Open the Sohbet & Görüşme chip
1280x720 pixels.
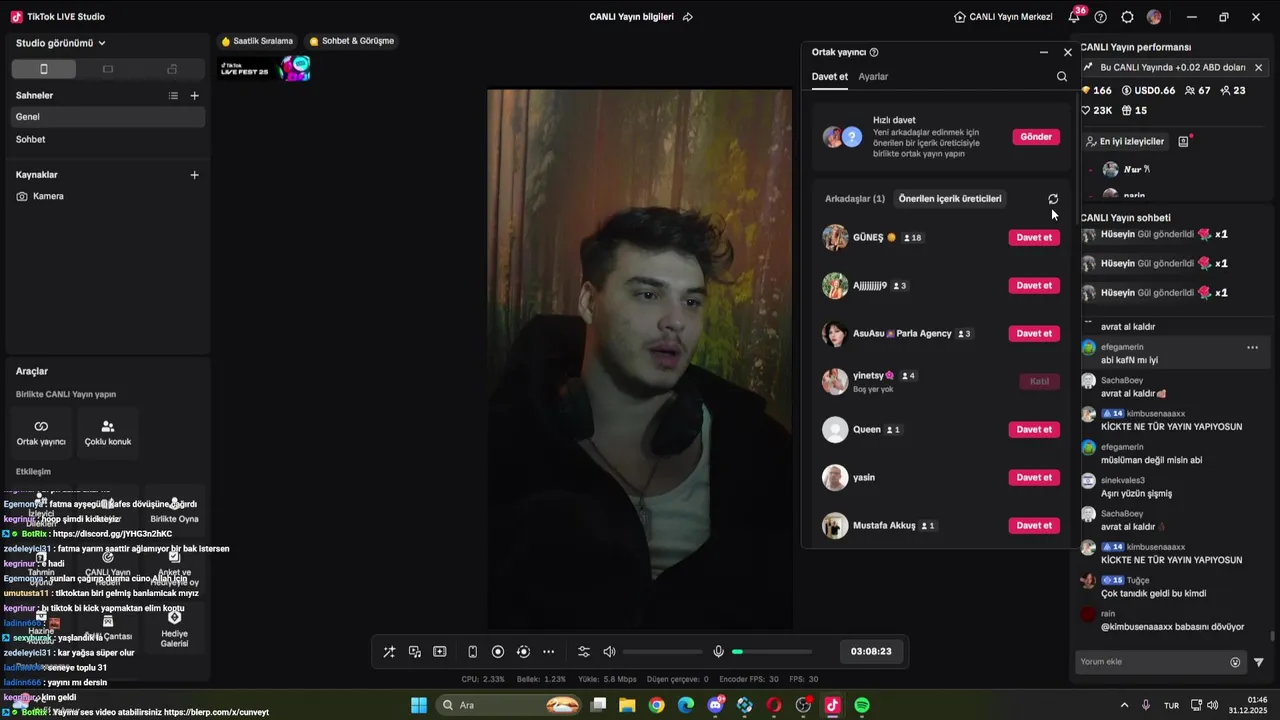[x=351, y=41]
